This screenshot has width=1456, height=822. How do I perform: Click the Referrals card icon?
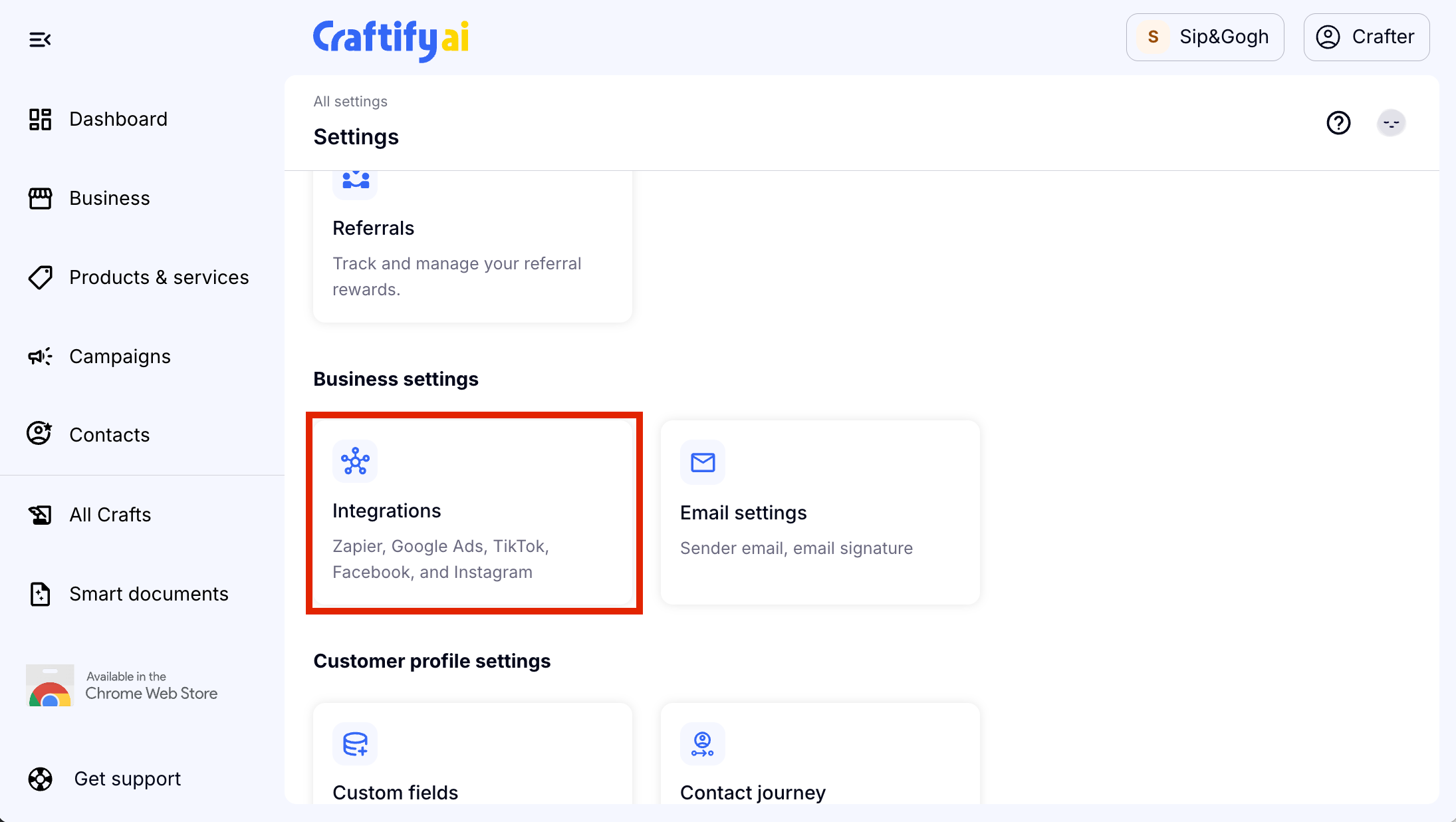355,181
